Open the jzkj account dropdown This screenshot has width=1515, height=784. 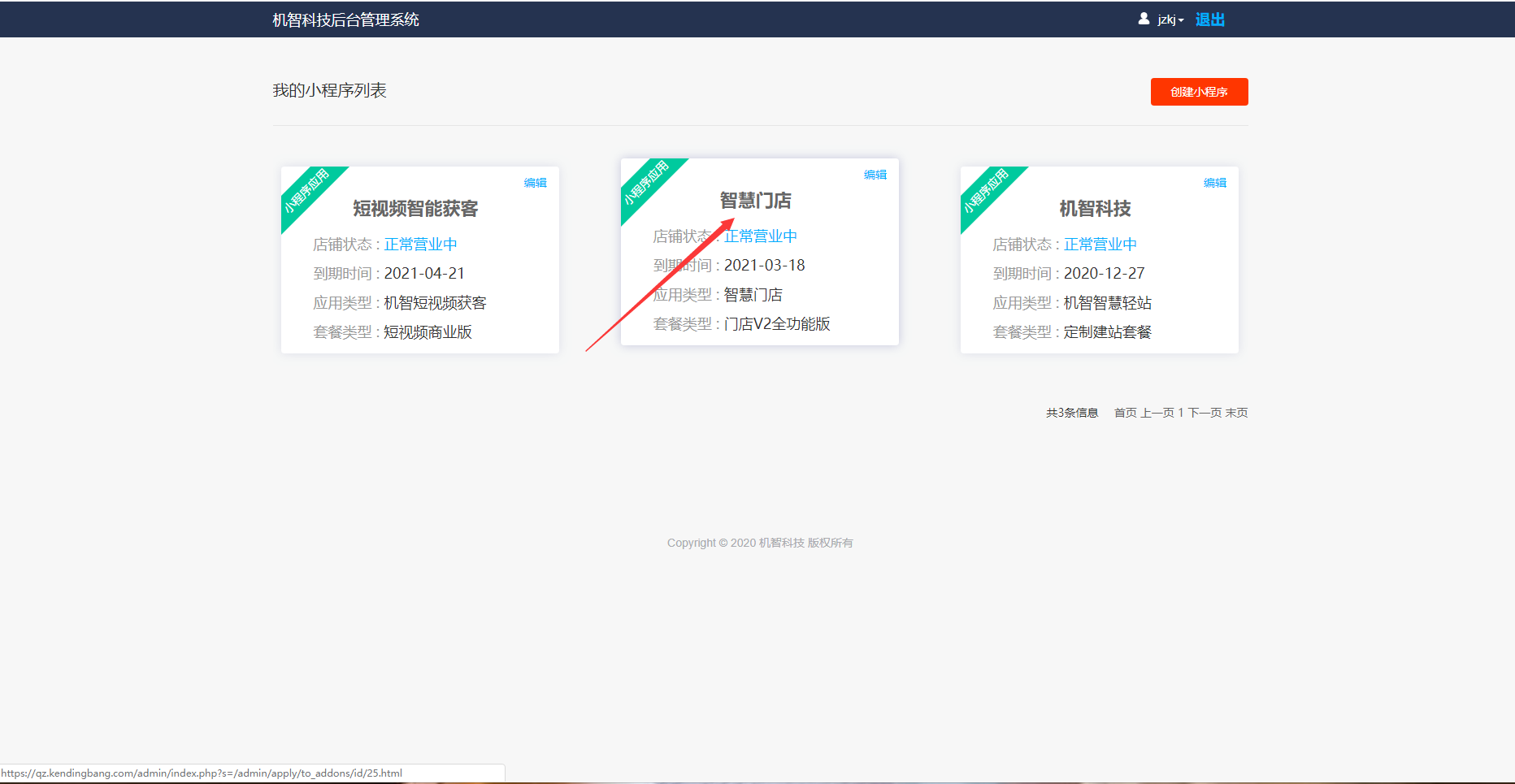(x=1170, y=19)
